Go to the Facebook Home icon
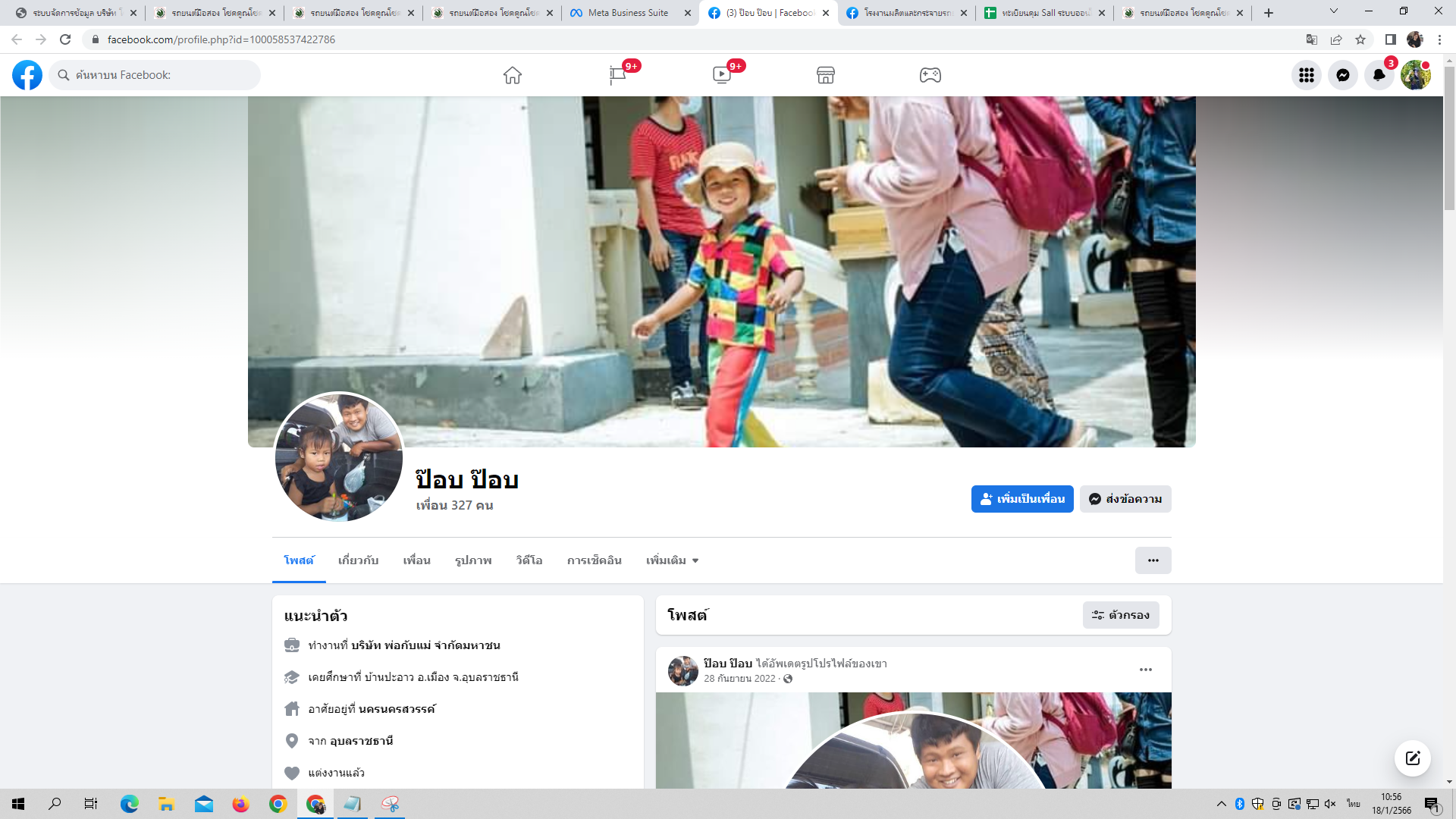This screenshot has width=1456, height=819. 513,75
